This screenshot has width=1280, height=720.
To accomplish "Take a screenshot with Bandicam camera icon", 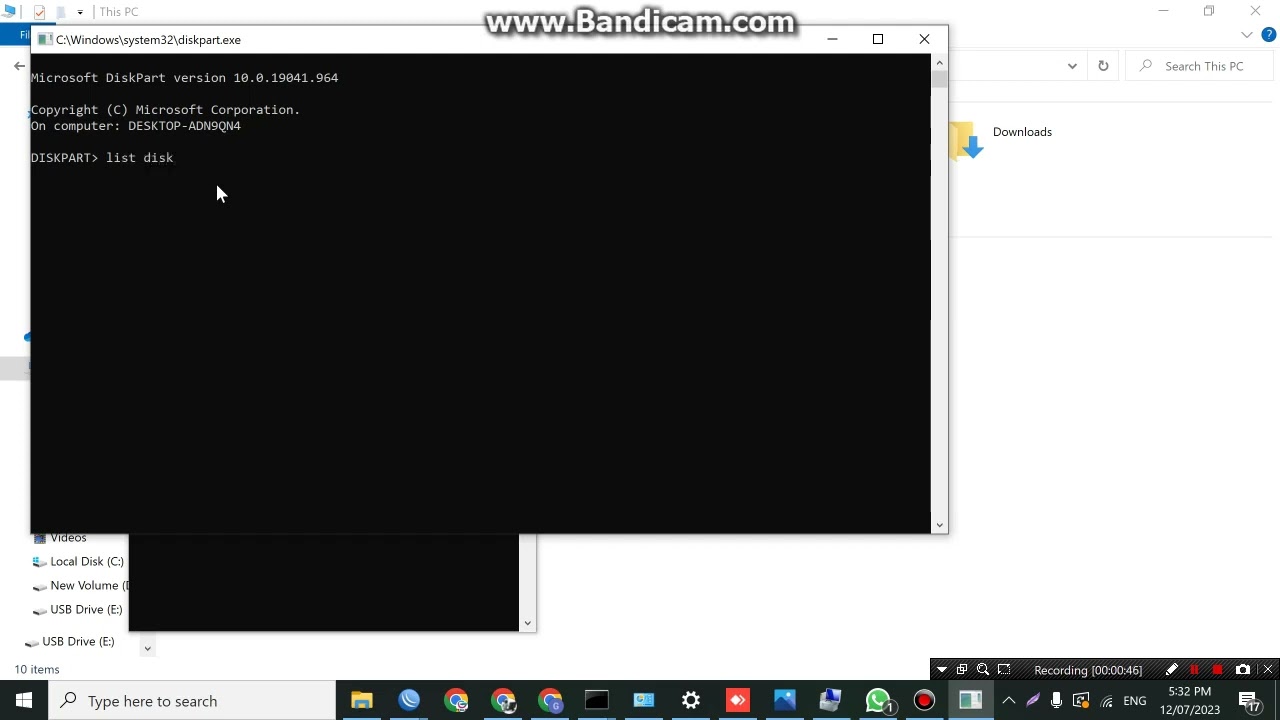I will pos(1243,670).
